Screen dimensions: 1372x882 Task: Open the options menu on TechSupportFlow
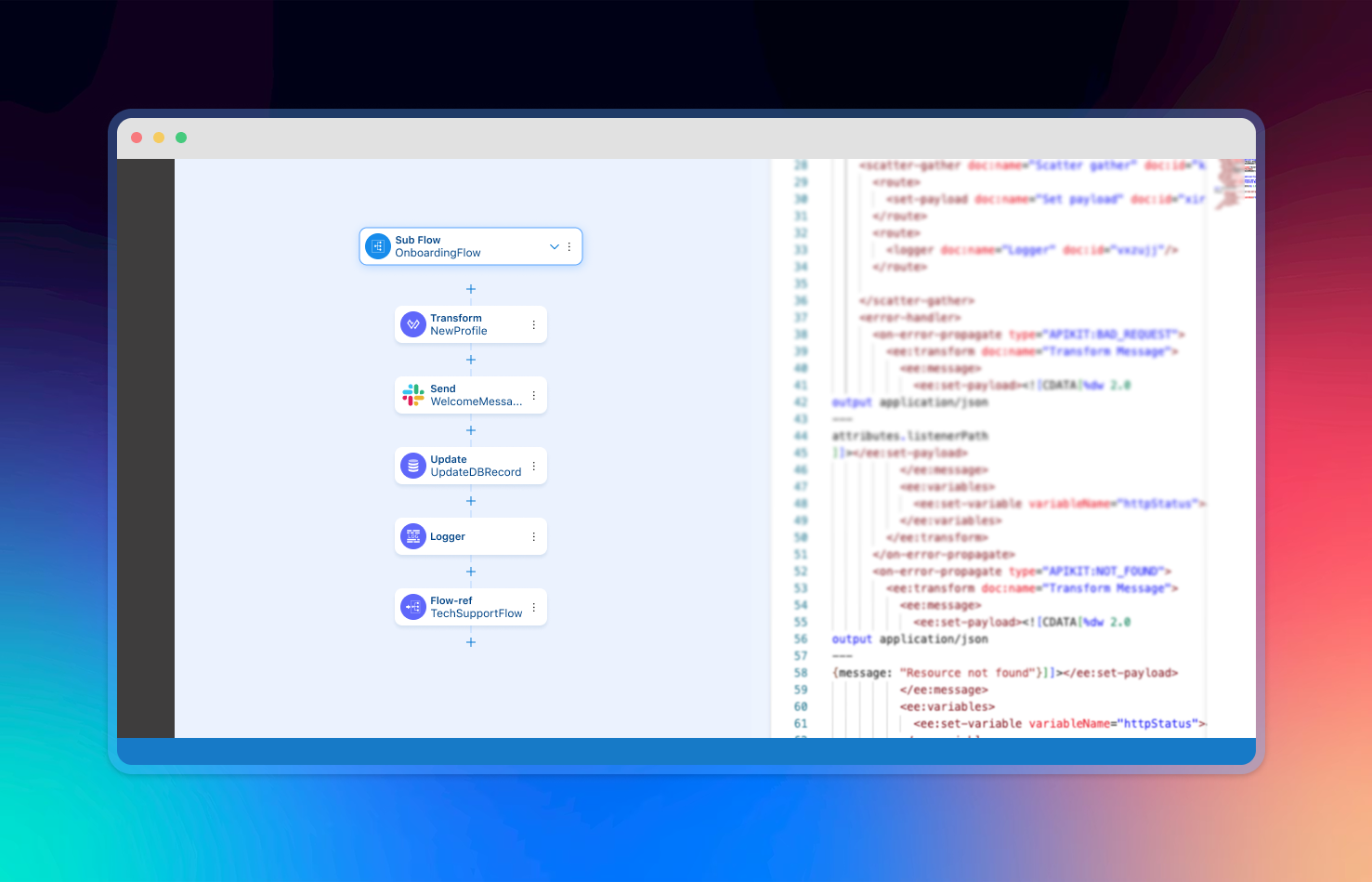(533, 606)
